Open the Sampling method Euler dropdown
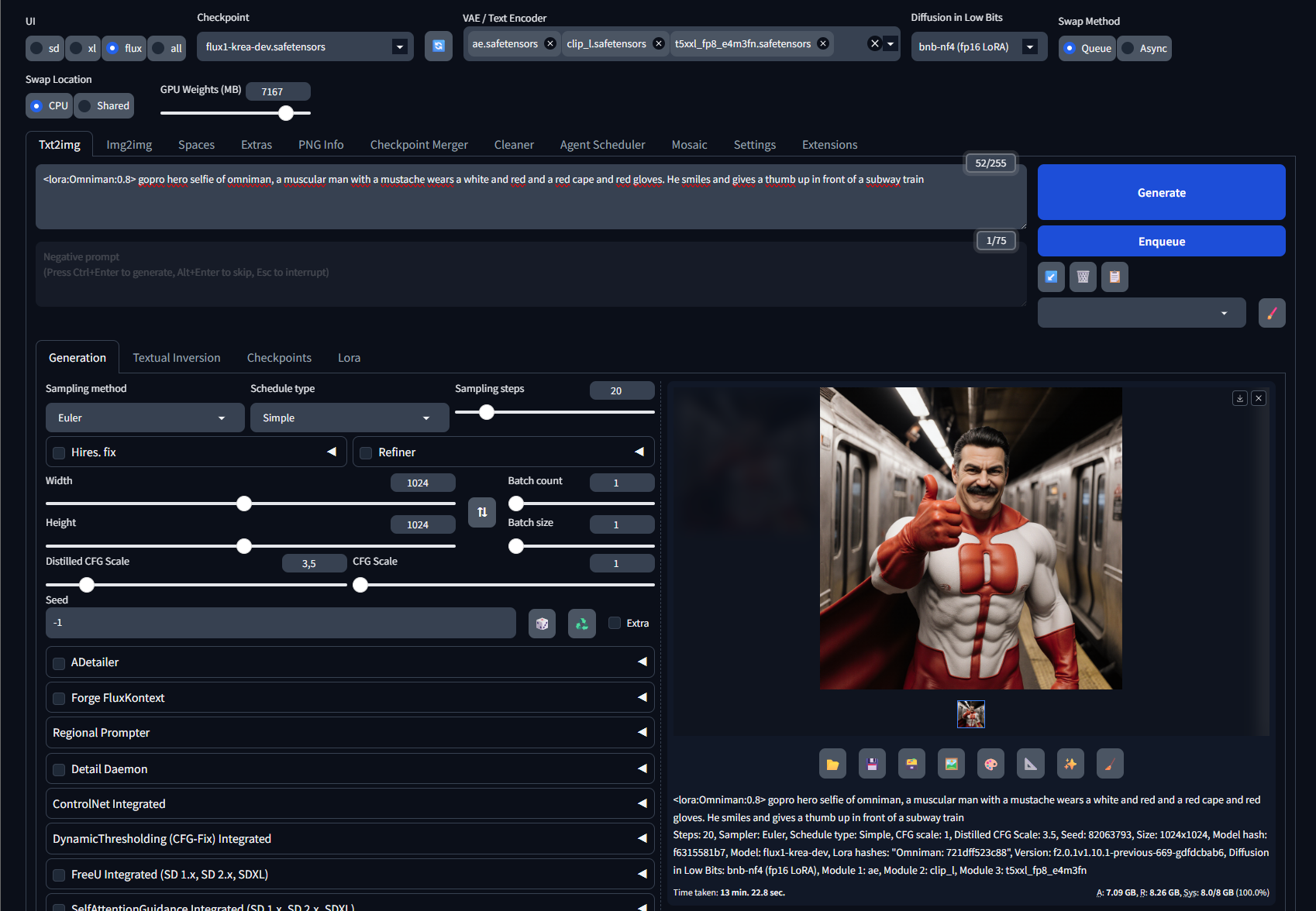This screenshot has width=1316, height=911. click(145, 418)
